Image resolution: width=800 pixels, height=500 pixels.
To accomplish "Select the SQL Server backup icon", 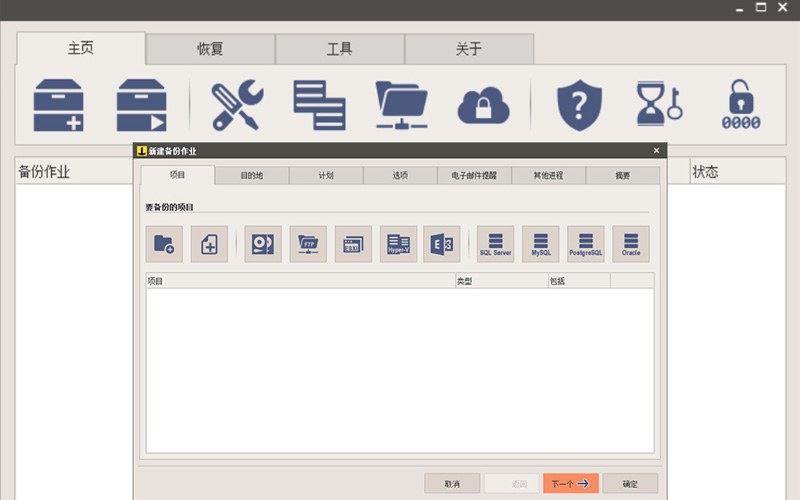I will pos(495,244).
